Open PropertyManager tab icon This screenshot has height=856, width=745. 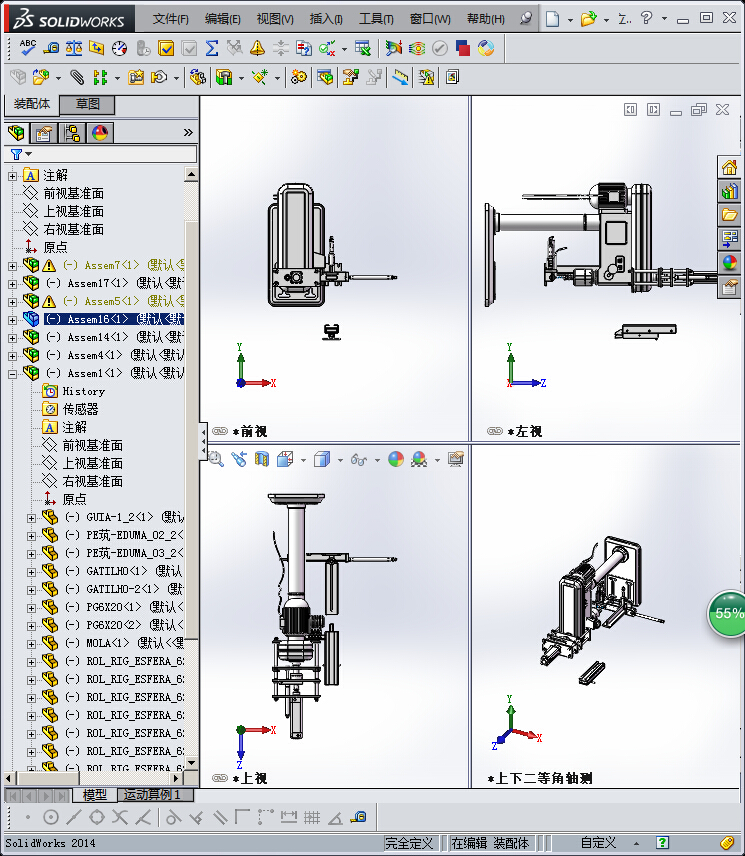[44, 133]
